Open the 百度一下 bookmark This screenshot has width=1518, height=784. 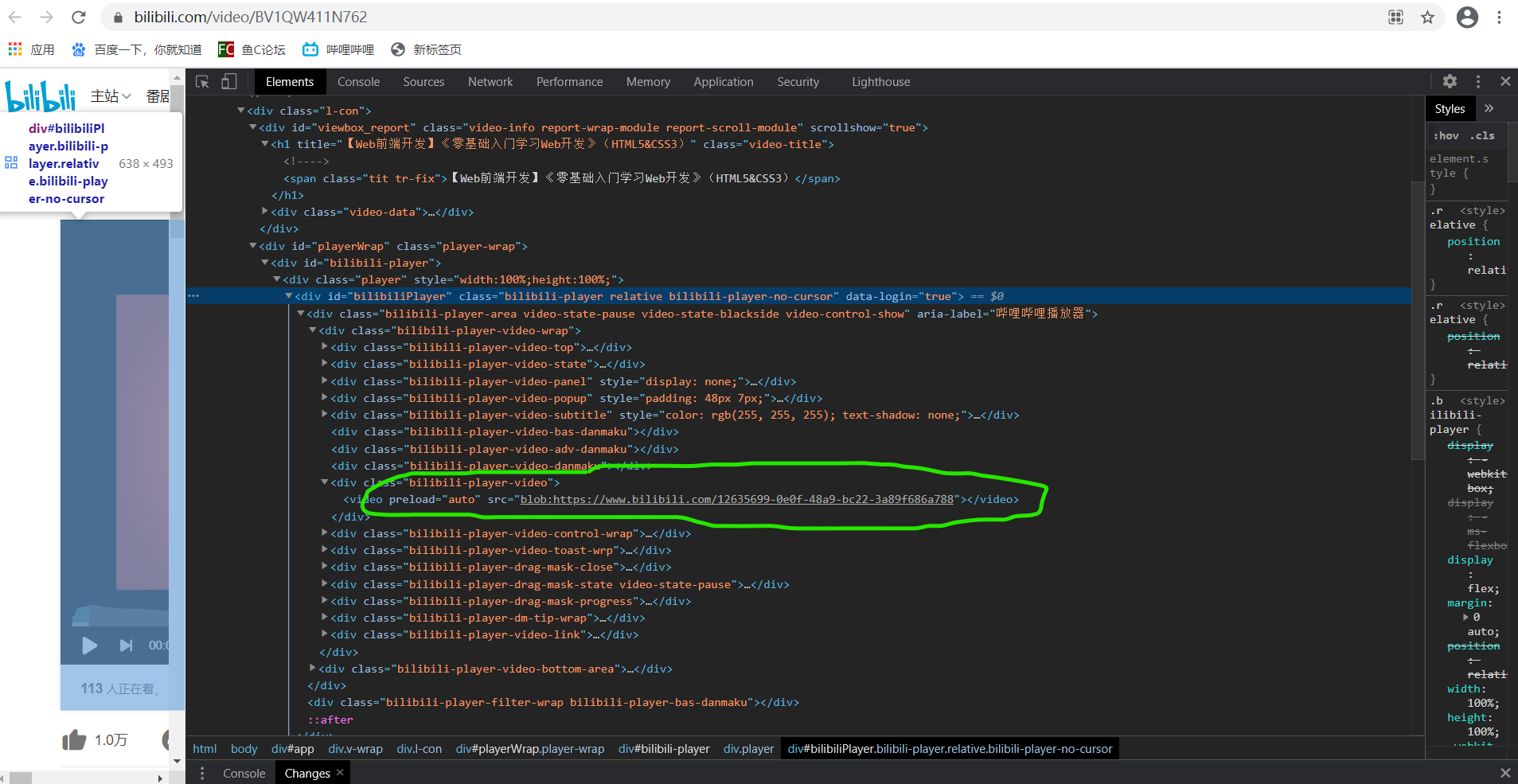[x=137, y=49]
